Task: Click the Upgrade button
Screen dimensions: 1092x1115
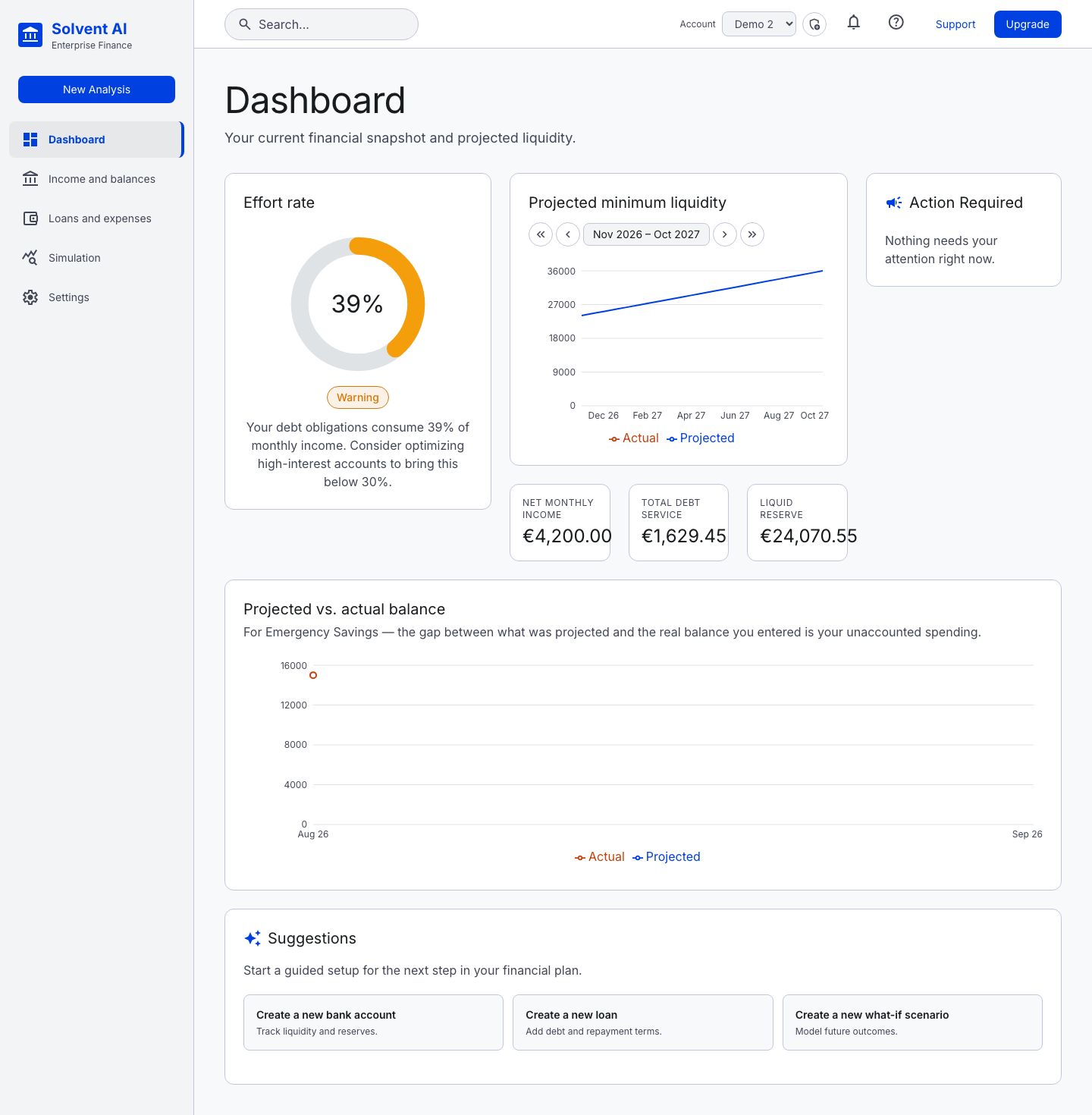Action: (x=1028, y=24)
